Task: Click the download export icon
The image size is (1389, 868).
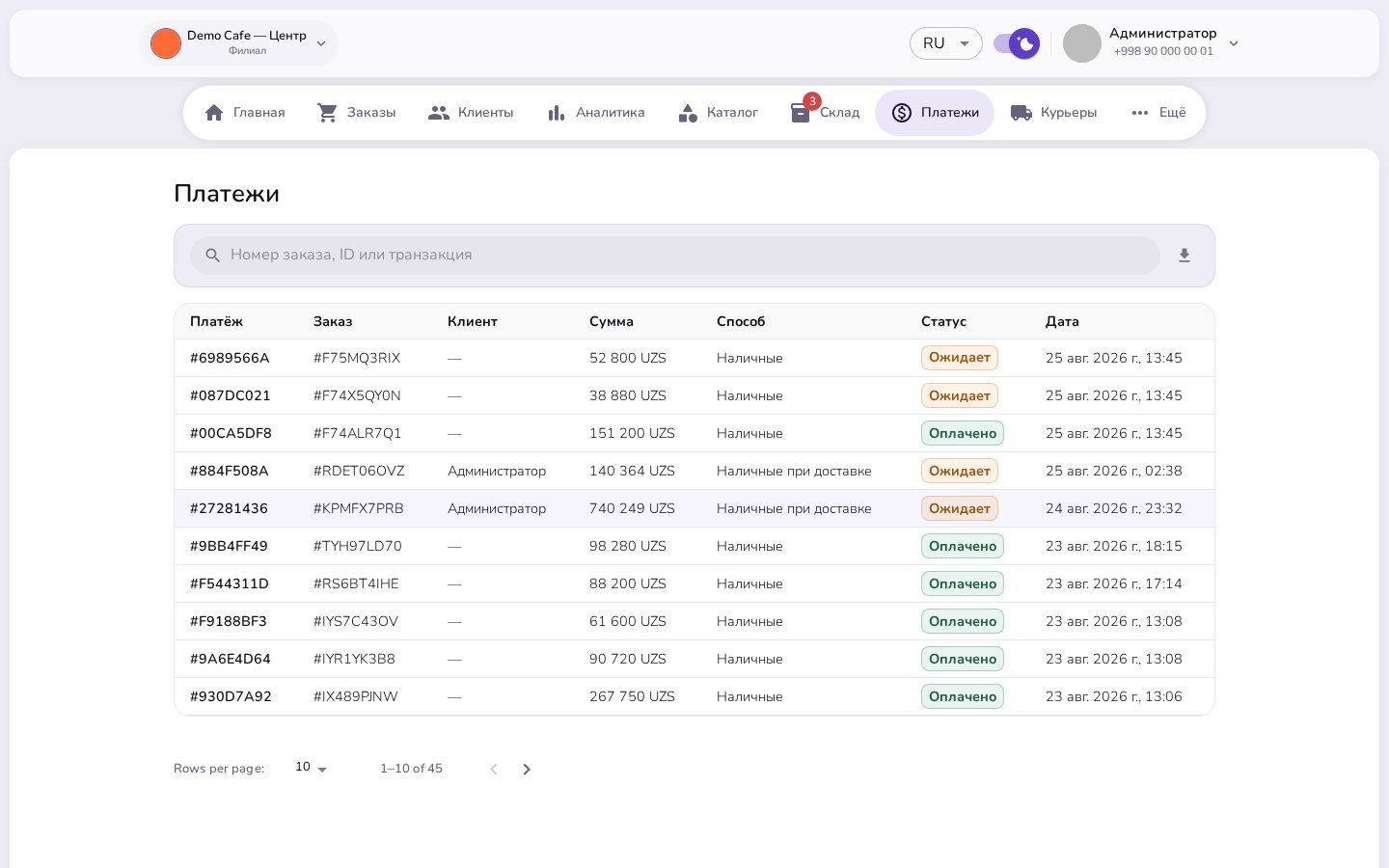Action: pyautogui.click(x=1185, y=256)
